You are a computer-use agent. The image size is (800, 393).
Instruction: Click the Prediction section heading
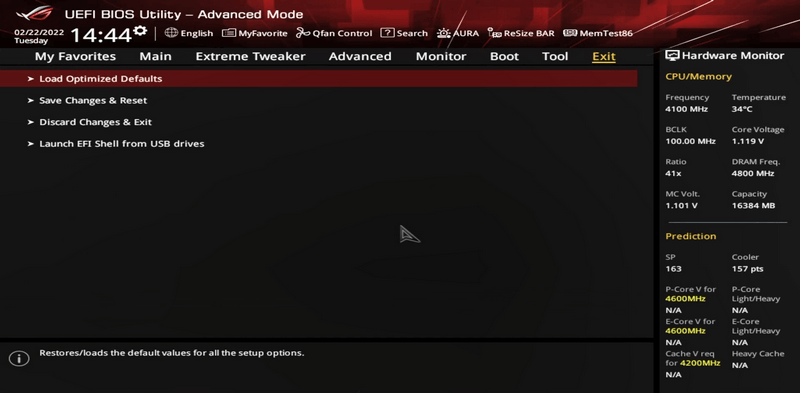click(691, 236)
